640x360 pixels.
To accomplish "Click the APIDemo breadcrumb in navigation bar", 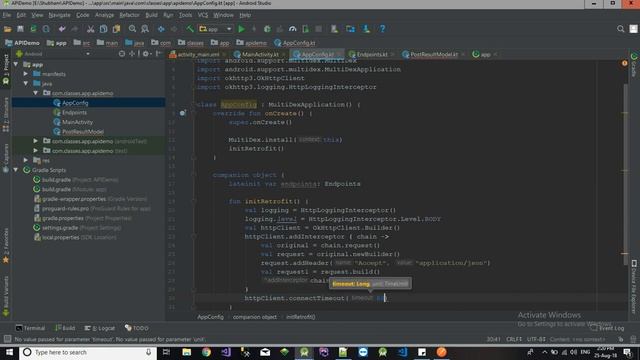I will pyautogui.click(x=22, y=43).
